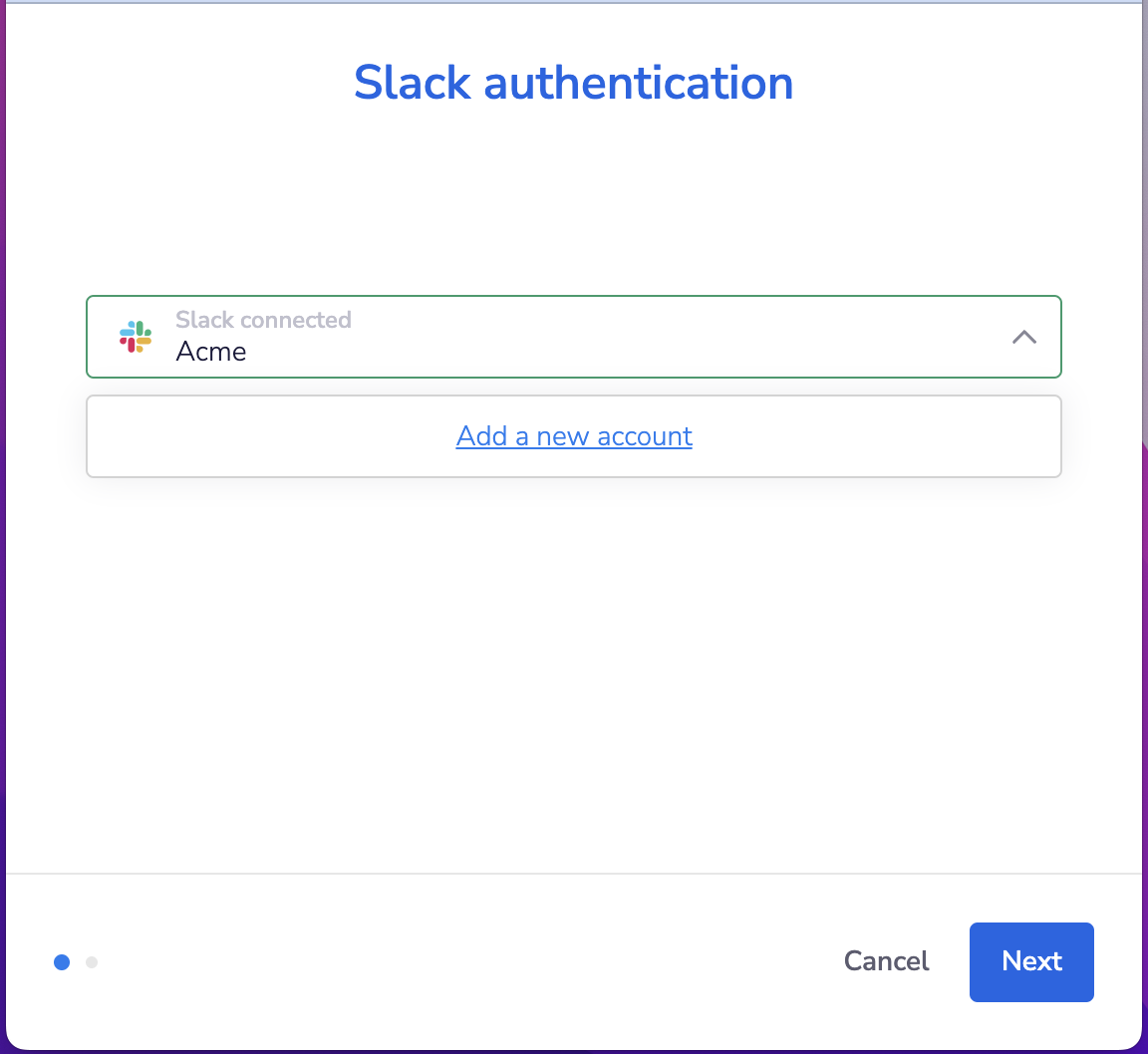This screenshot has width=1148, height=1054.
Task: Click the purple background strip at left edge
Action: (x=2, y=598)
